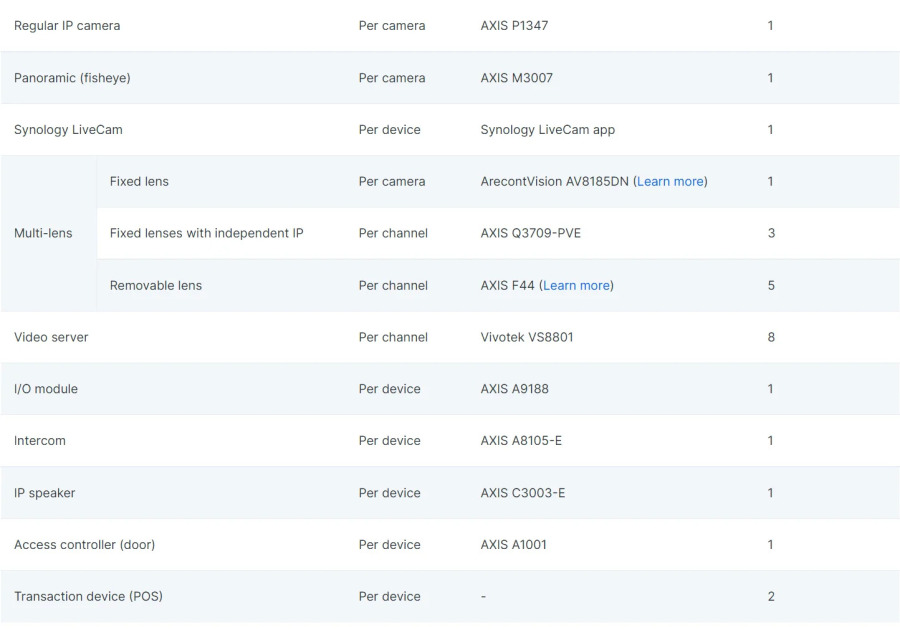Click 'Per camera' in the Panoramic row

click(392, 77)
